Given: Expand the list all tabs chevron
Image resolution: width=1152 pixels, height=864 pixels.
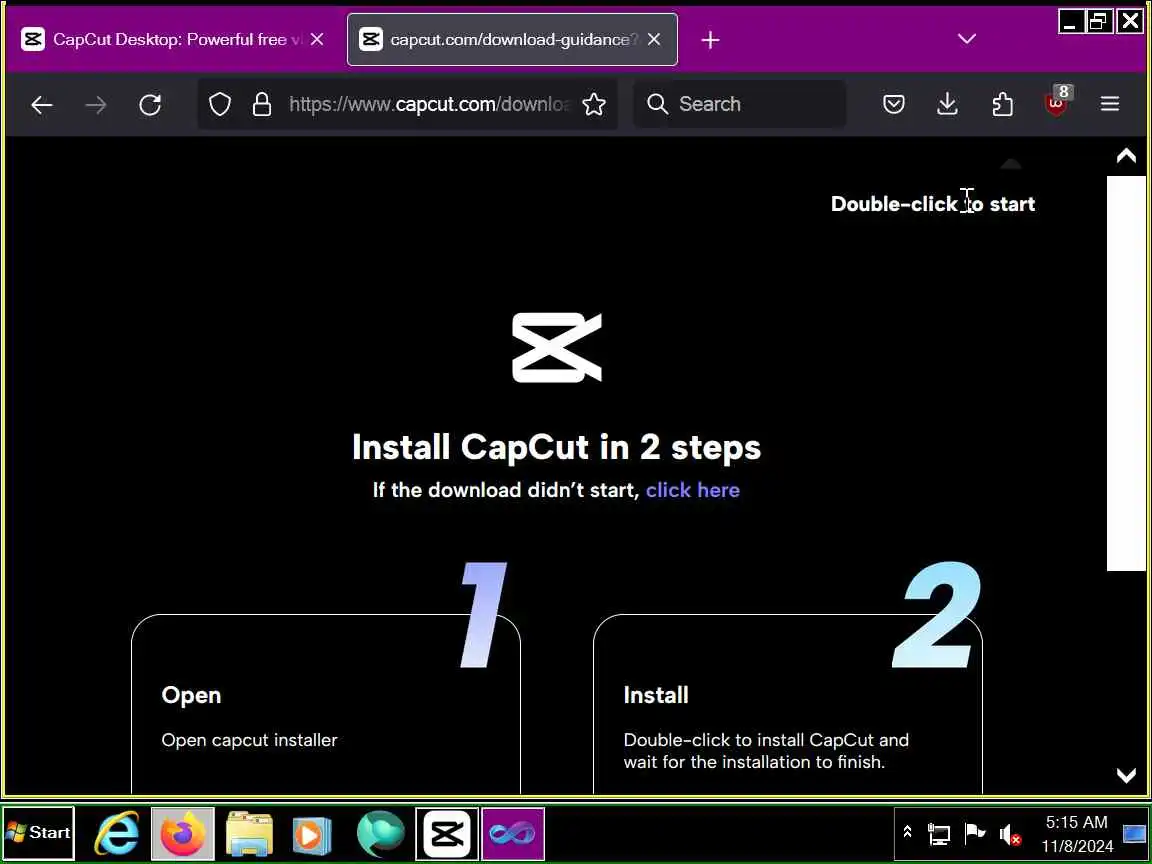Looking at the screenshot, I should point(967,39).
